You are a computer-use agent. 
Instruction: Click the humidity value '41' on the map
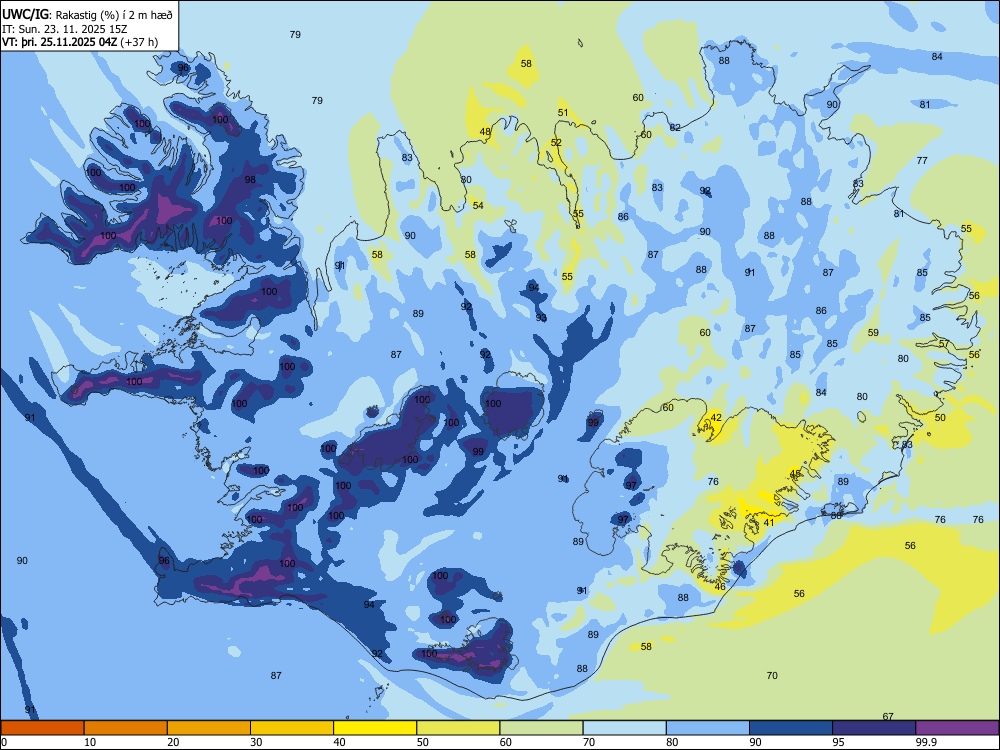click(769, 523)
